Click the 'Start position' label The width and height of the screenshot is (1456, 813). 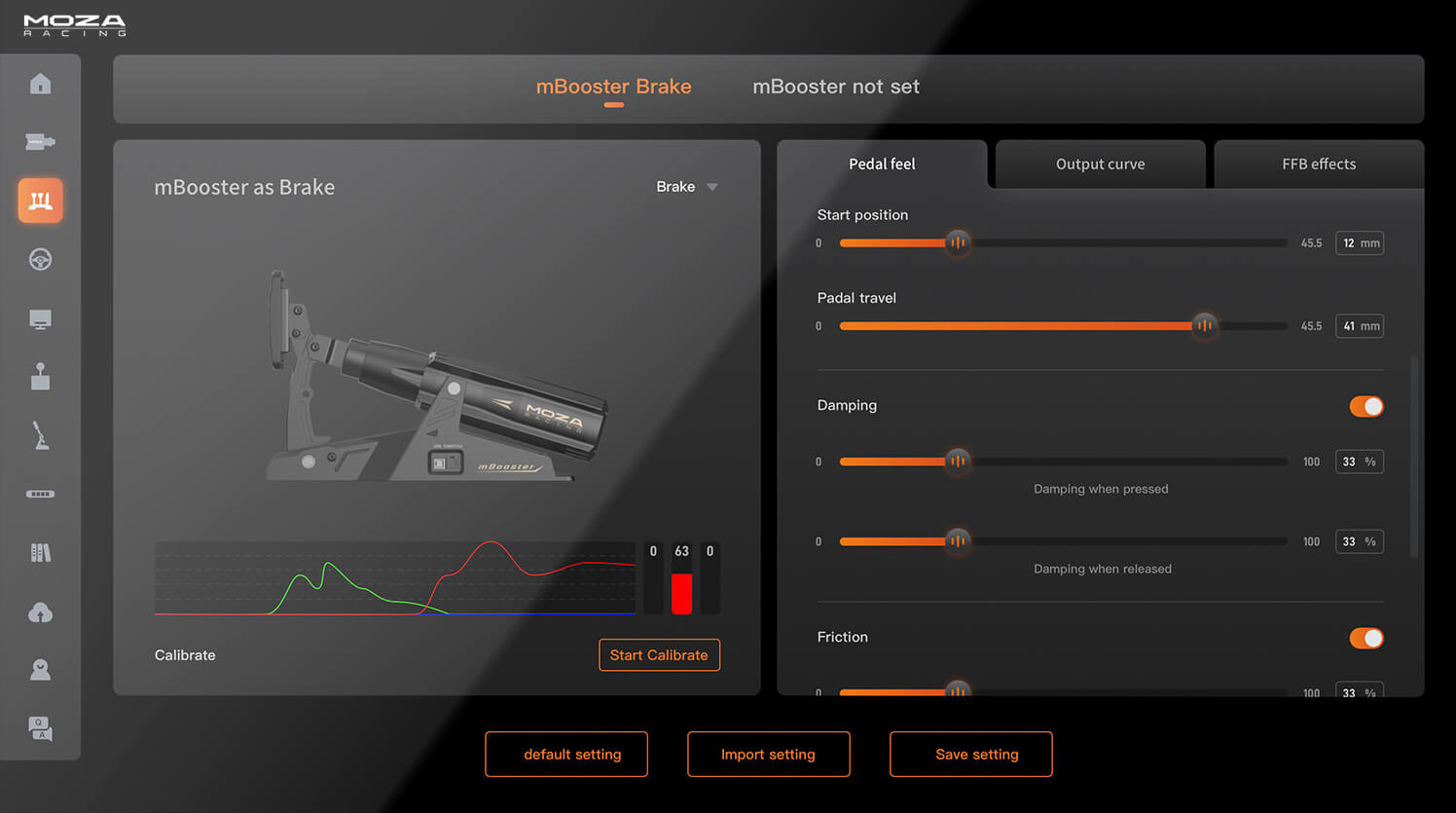click(x=862, y=215)
